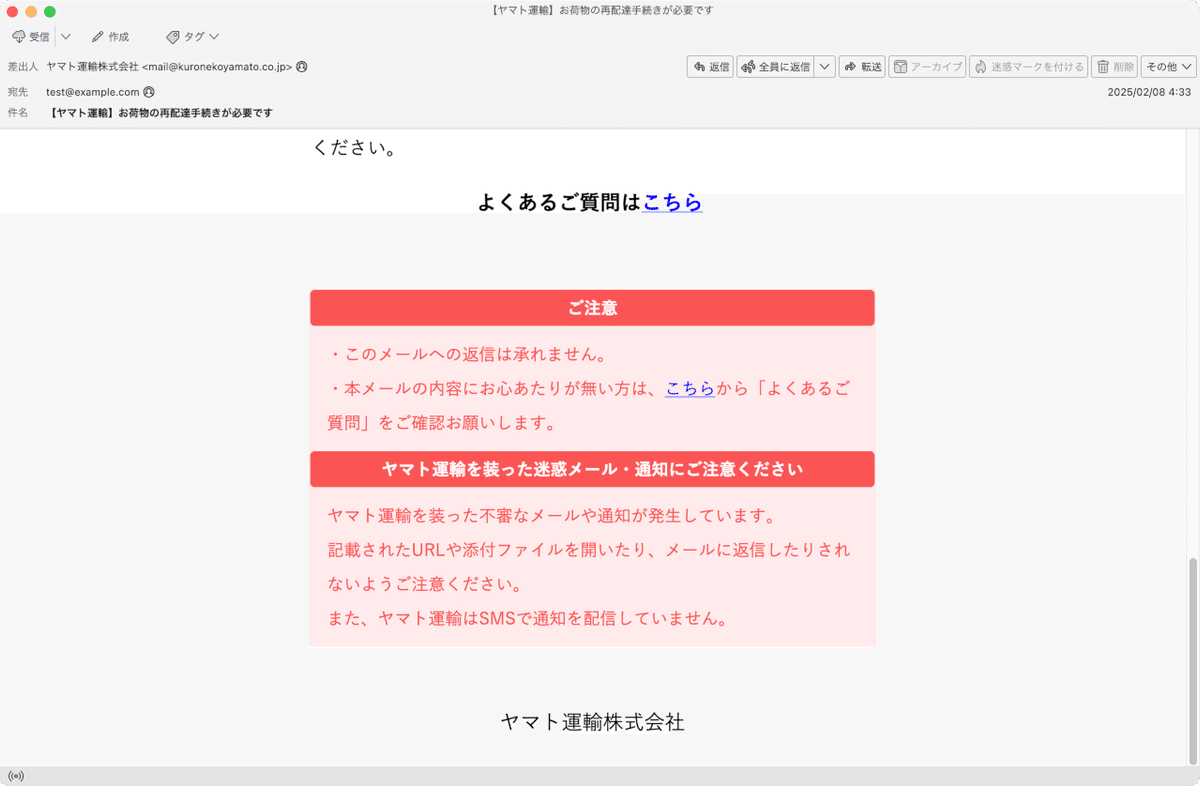Click the 受信 (Get Messages) button
1200x786 pixels.
(30, 36)
